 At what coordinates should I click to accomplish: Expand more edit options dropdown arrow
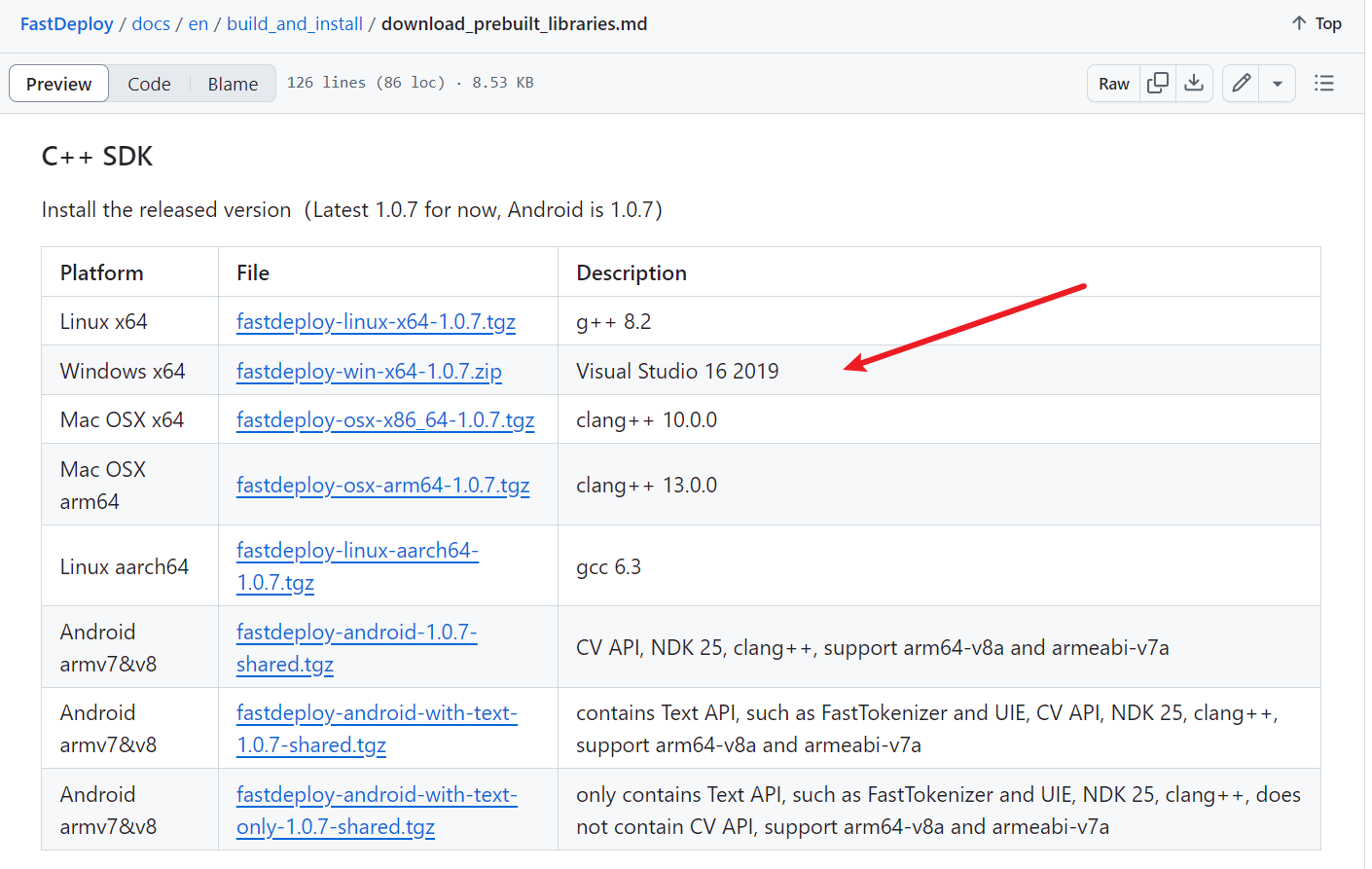click(1278, 84)
